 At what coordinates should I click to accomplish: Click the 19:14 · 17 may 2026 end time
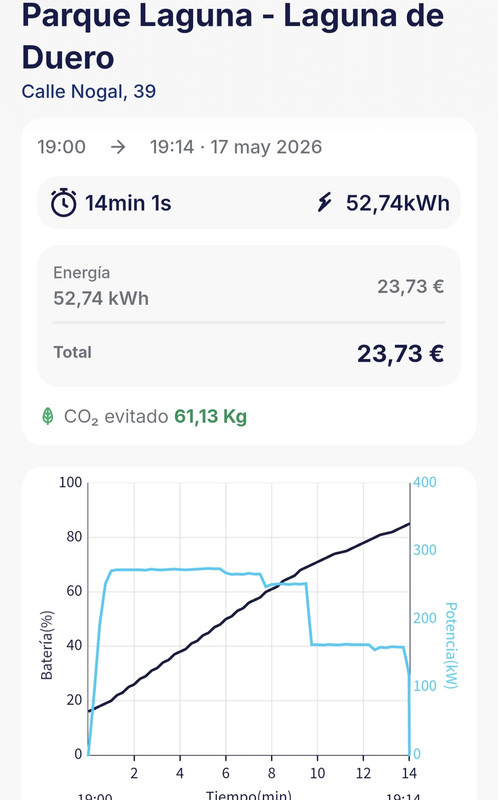(236, 147)
